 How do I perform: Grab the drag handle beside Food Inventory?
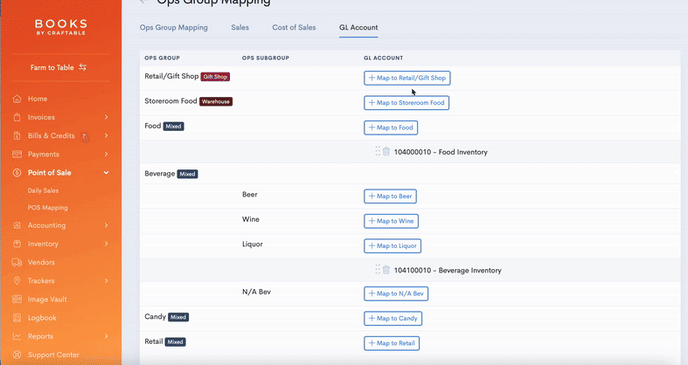pyautogui.click(x=377, y=151)
